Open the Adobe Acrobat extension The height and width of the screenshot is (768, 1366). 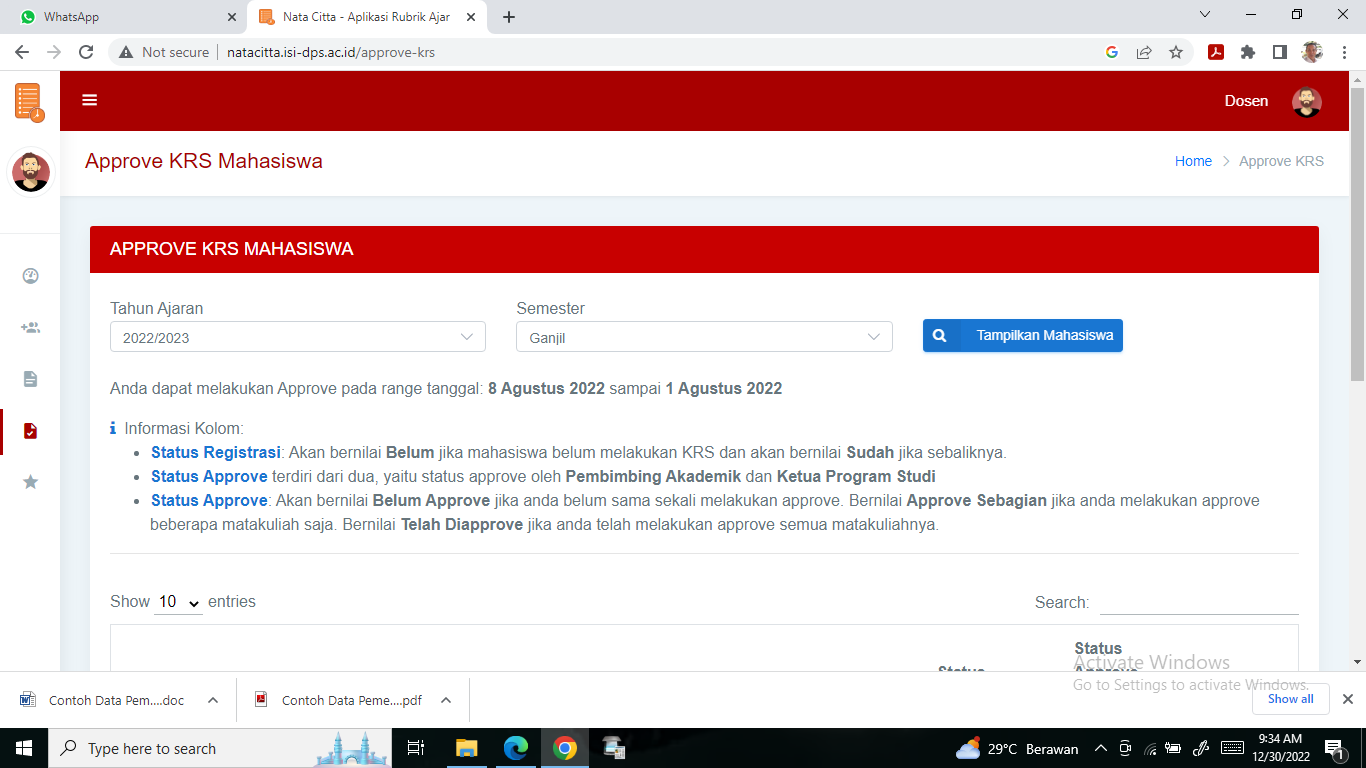point(1216,52)
